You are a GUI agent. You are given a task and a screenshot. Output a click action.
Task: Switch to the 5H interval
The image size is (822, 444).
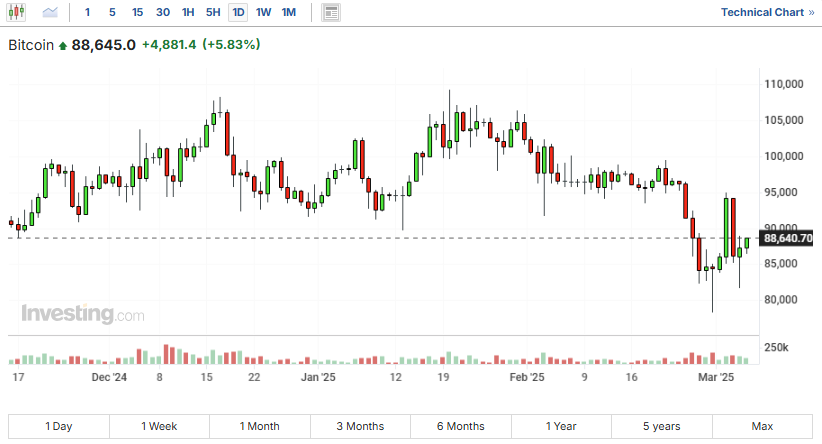(213, 12)
